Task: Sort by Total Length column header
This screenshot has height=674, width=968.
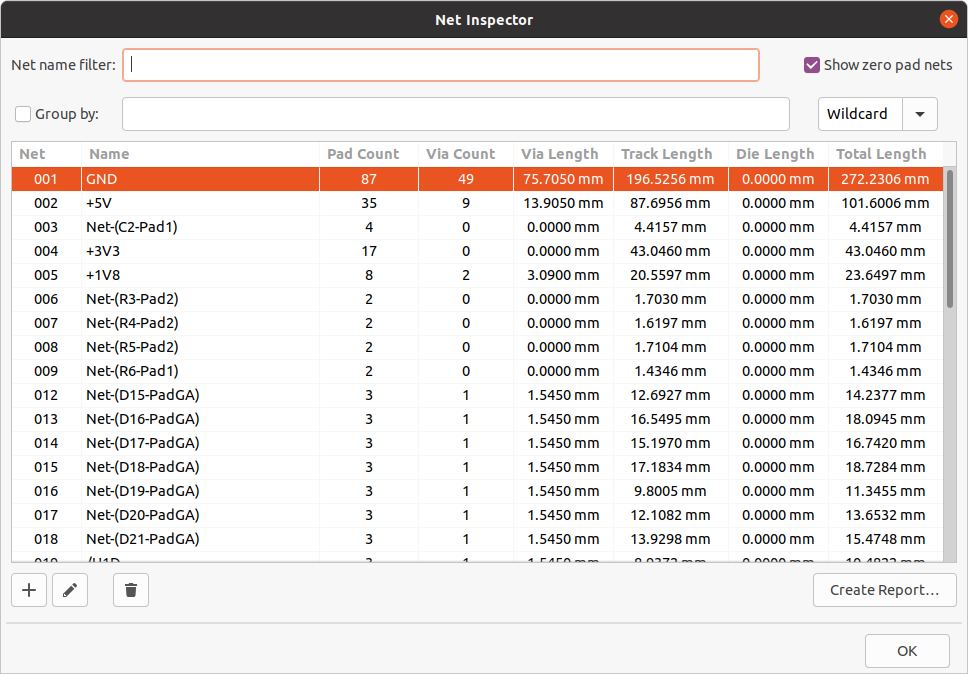Action: pos(880,154)
